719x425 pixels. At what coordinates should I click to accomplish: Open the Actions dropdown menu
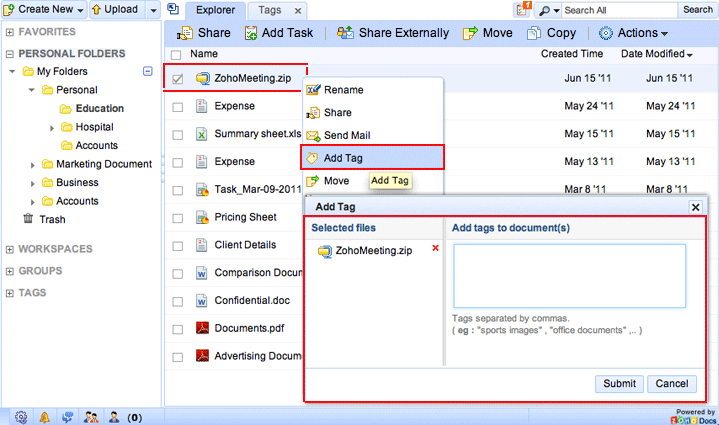(x=633, y=33)
